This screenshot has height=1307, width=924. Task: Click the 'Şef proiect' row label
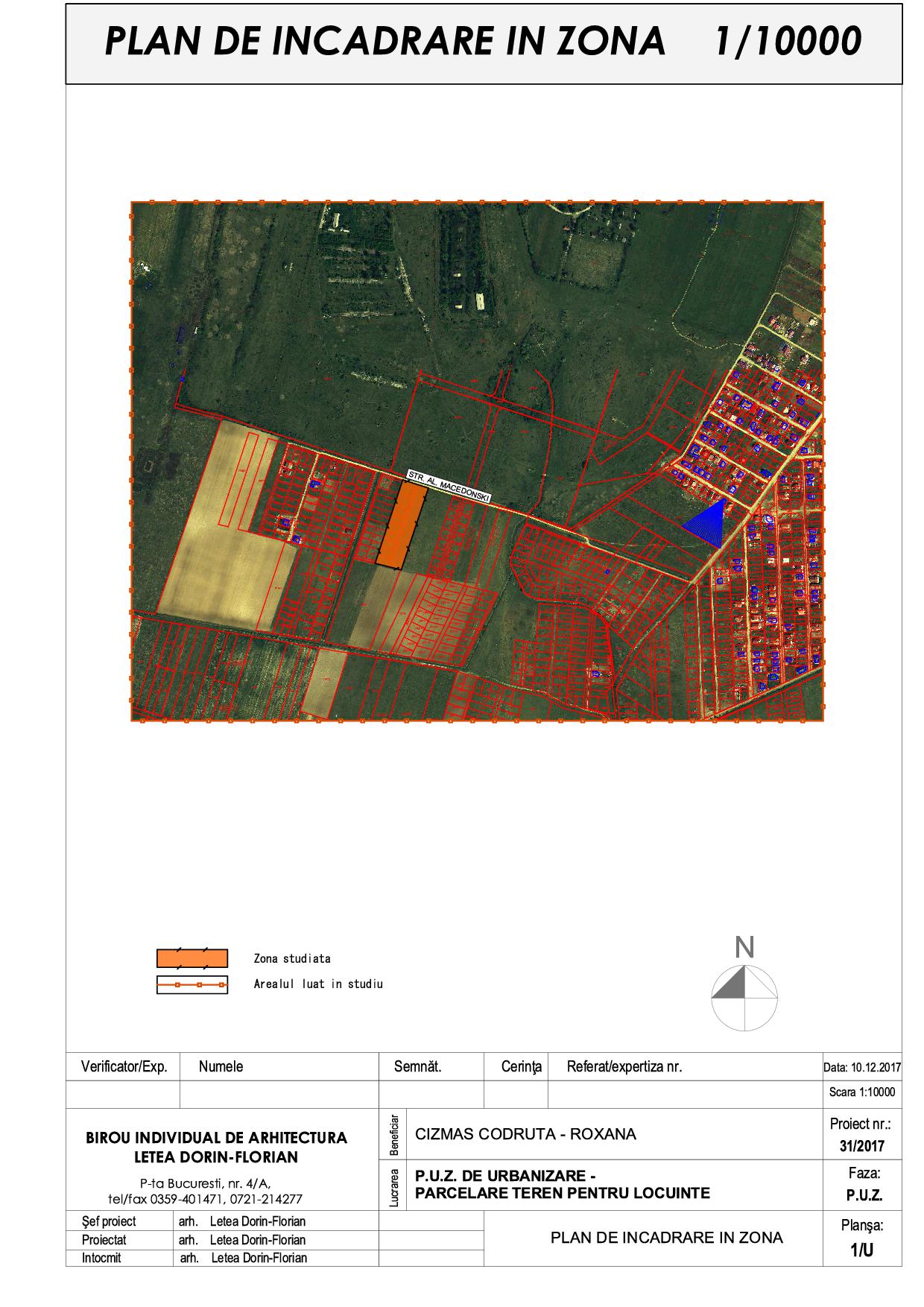(109, 1221)
